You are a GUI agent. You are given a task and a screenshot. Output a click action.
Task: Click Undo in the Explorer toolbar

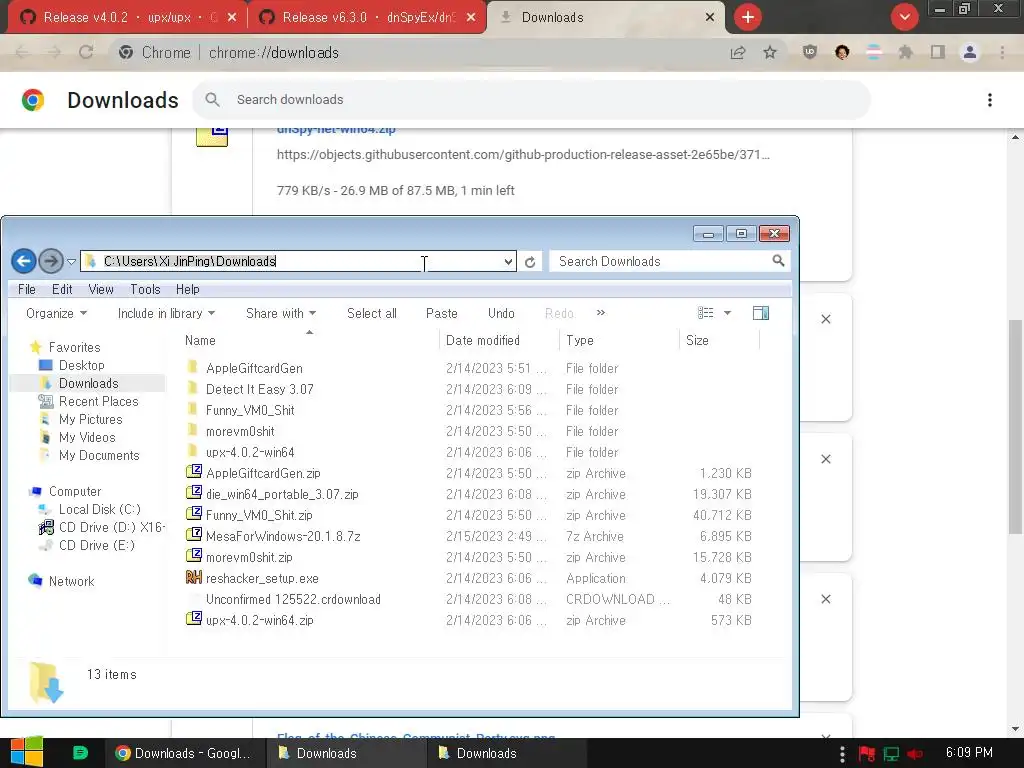[x=501, y=313]
